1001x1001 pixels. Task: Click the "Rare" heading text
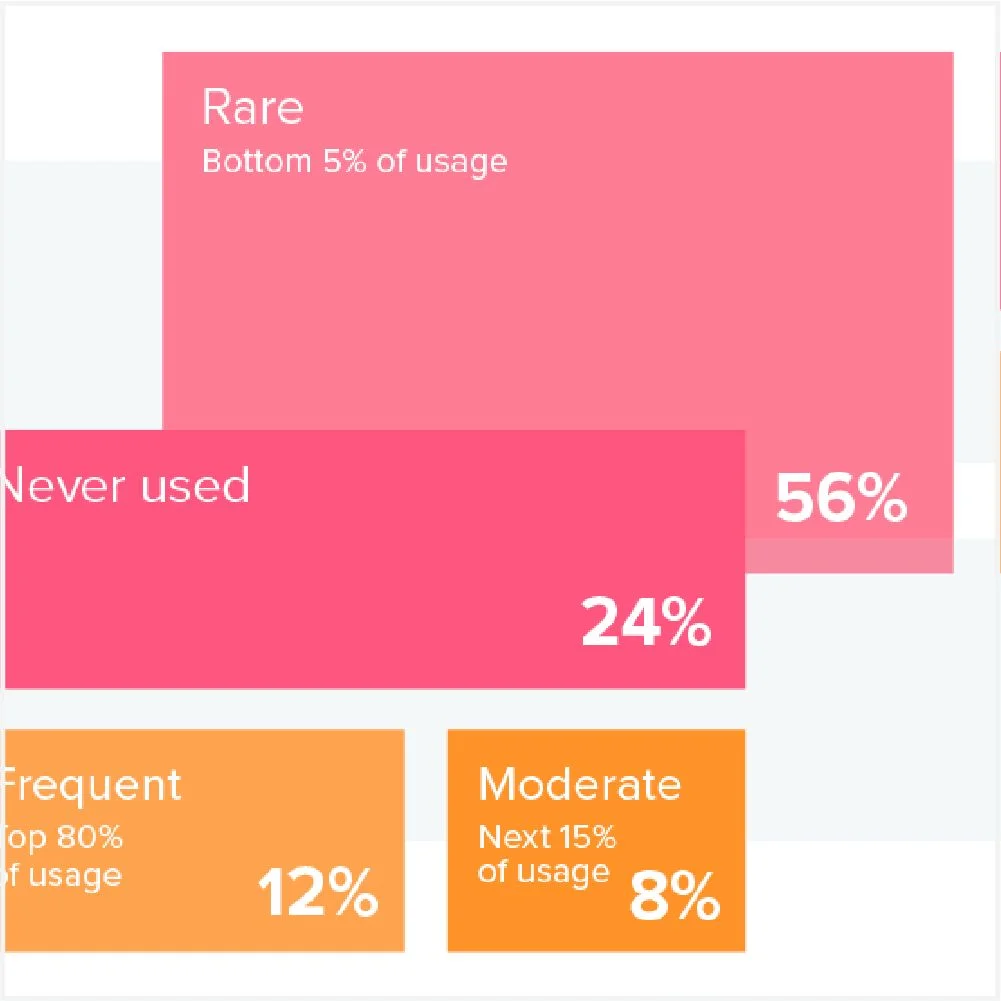click(x=252, y=107)
